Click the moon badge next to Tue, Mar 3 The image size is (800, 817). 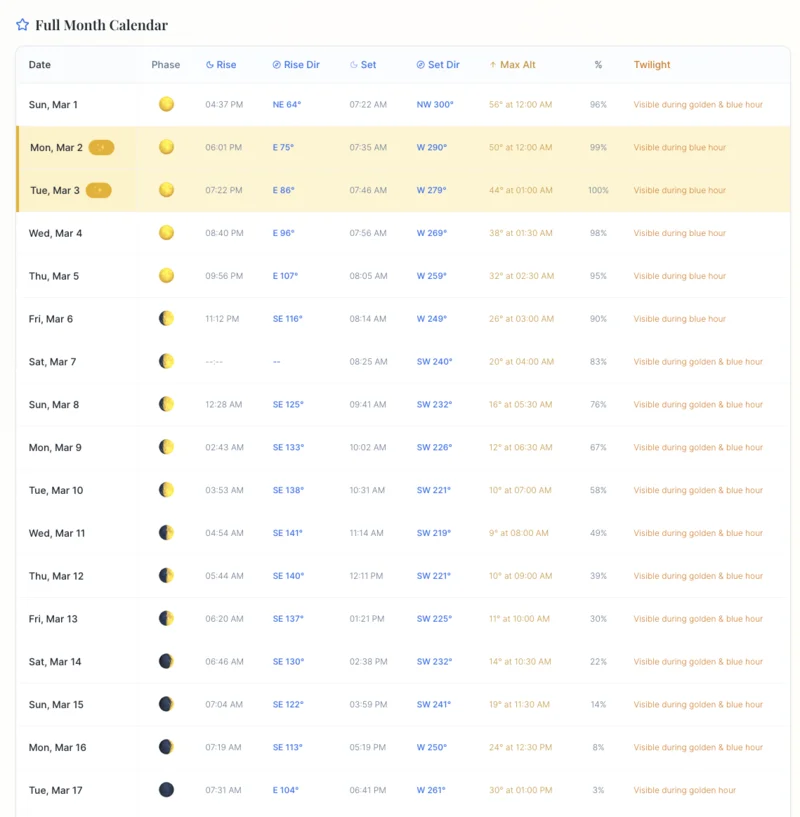[x=97, y=190]
